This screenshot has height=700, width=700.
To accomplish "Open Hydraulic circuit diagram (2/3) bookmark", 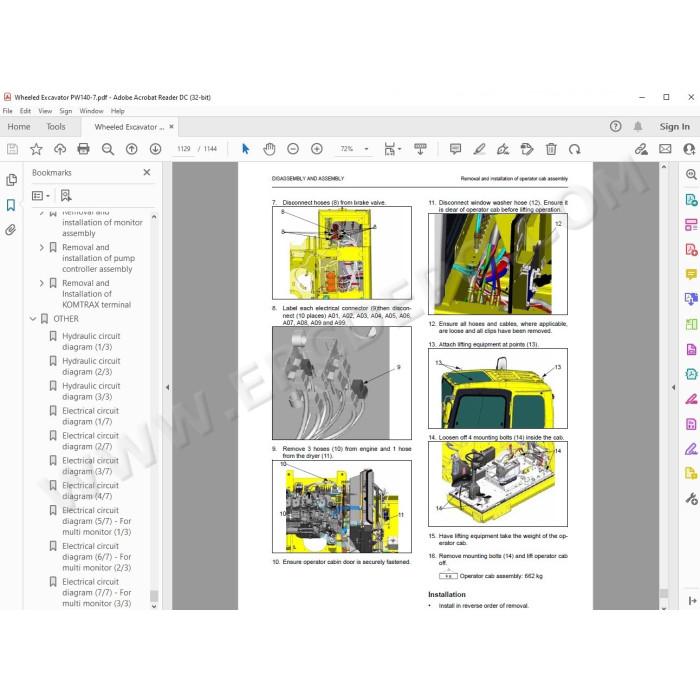I will 92,367.
